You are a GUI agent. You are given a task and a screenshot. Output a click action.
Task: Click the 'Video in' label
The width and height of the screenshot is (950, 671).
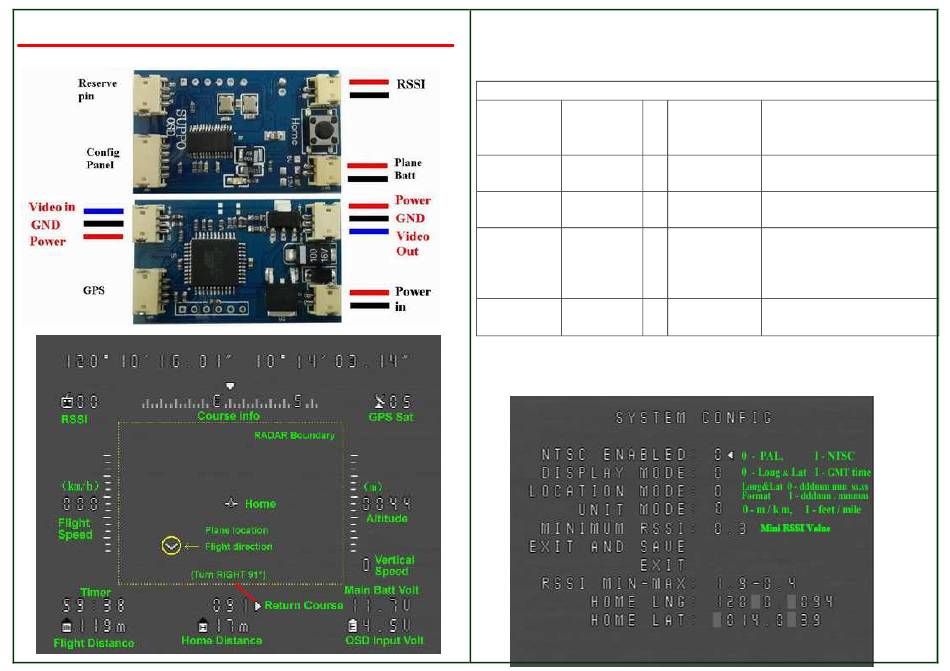tap(51, 207)
